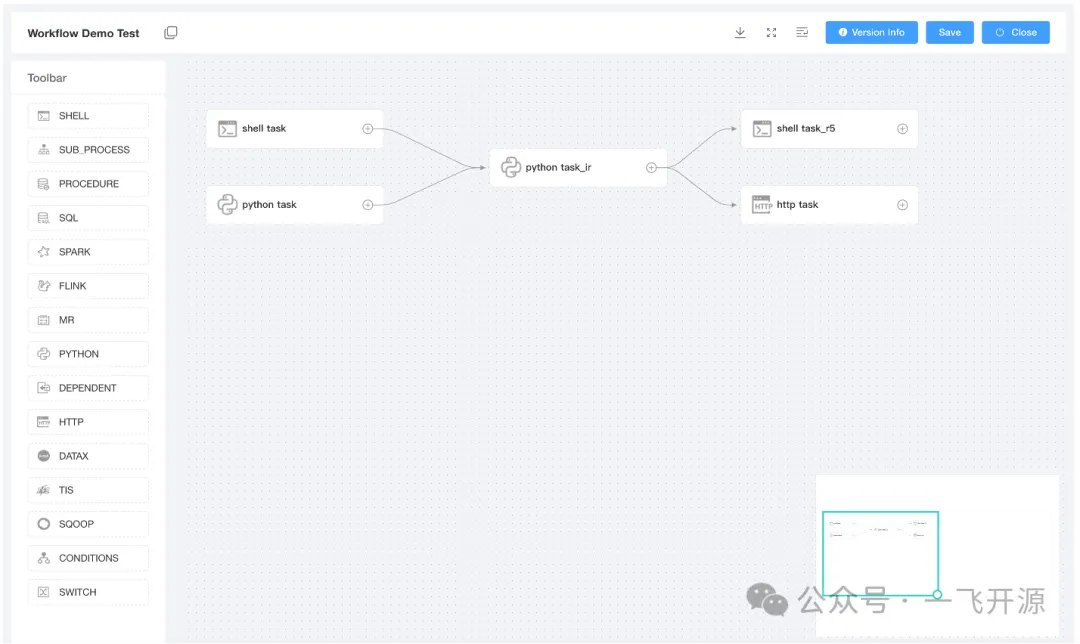Toggle fullscreen canvas mode icon

(x=771, y=32)
